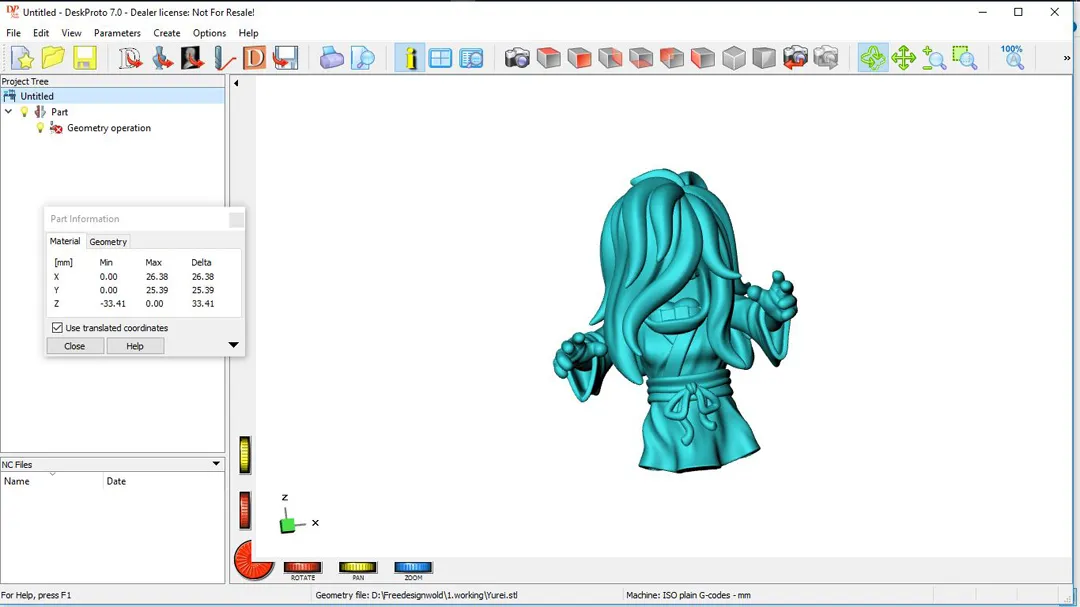
Task: Click the grayed camera icon
Action: tap(826, 58)
